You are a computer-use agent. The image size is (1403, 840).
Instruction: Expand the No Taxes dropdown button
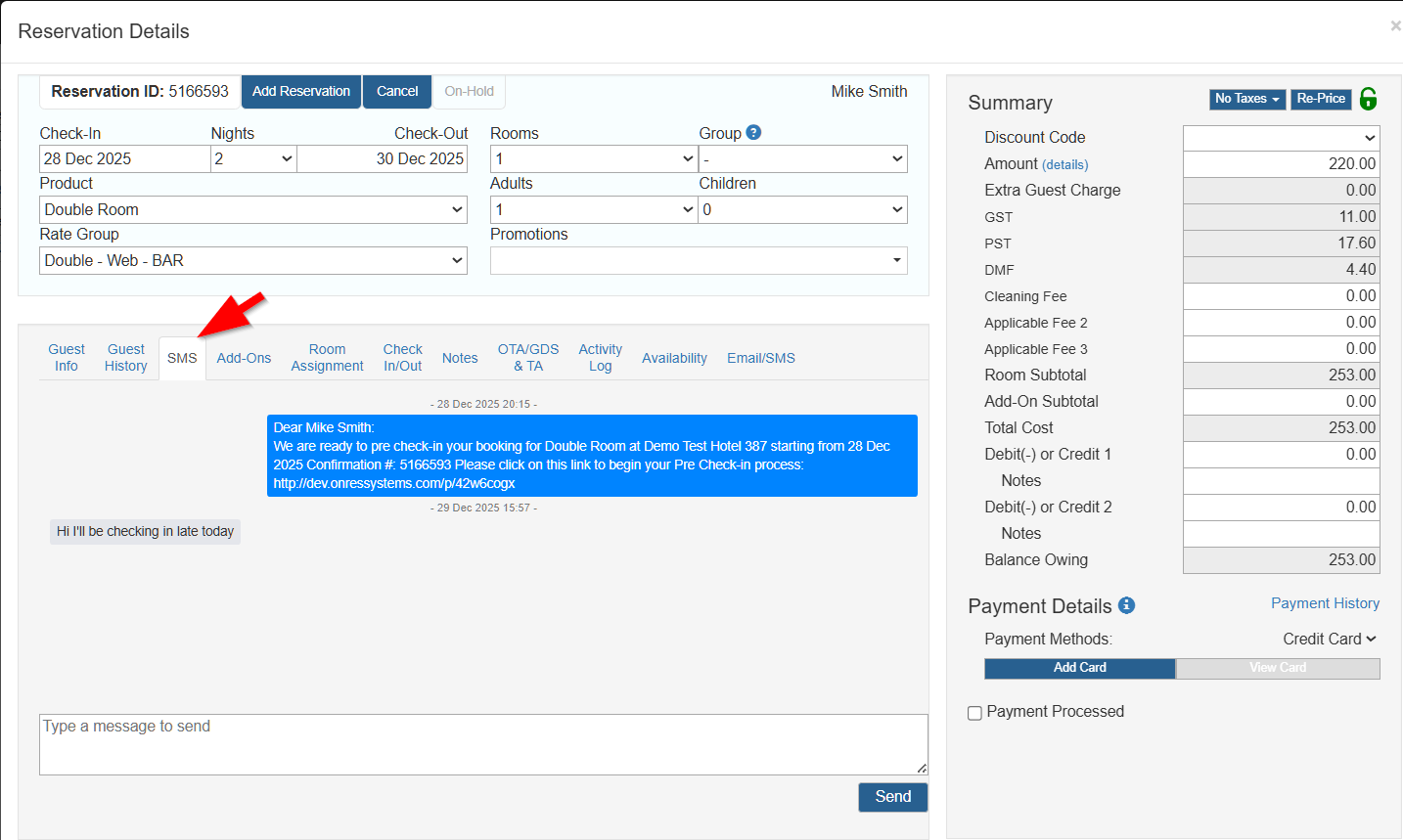point(1246,99)
